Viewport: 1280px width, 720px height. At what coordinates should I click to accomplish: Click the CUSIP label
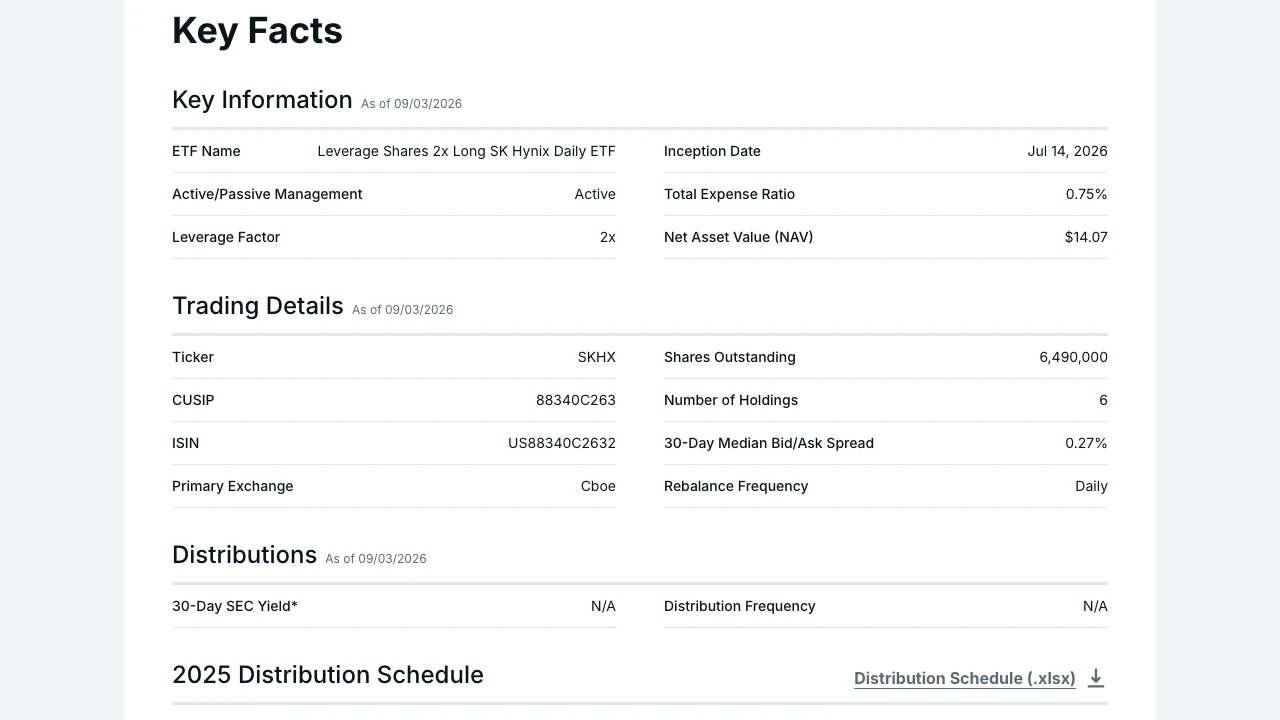193,400
